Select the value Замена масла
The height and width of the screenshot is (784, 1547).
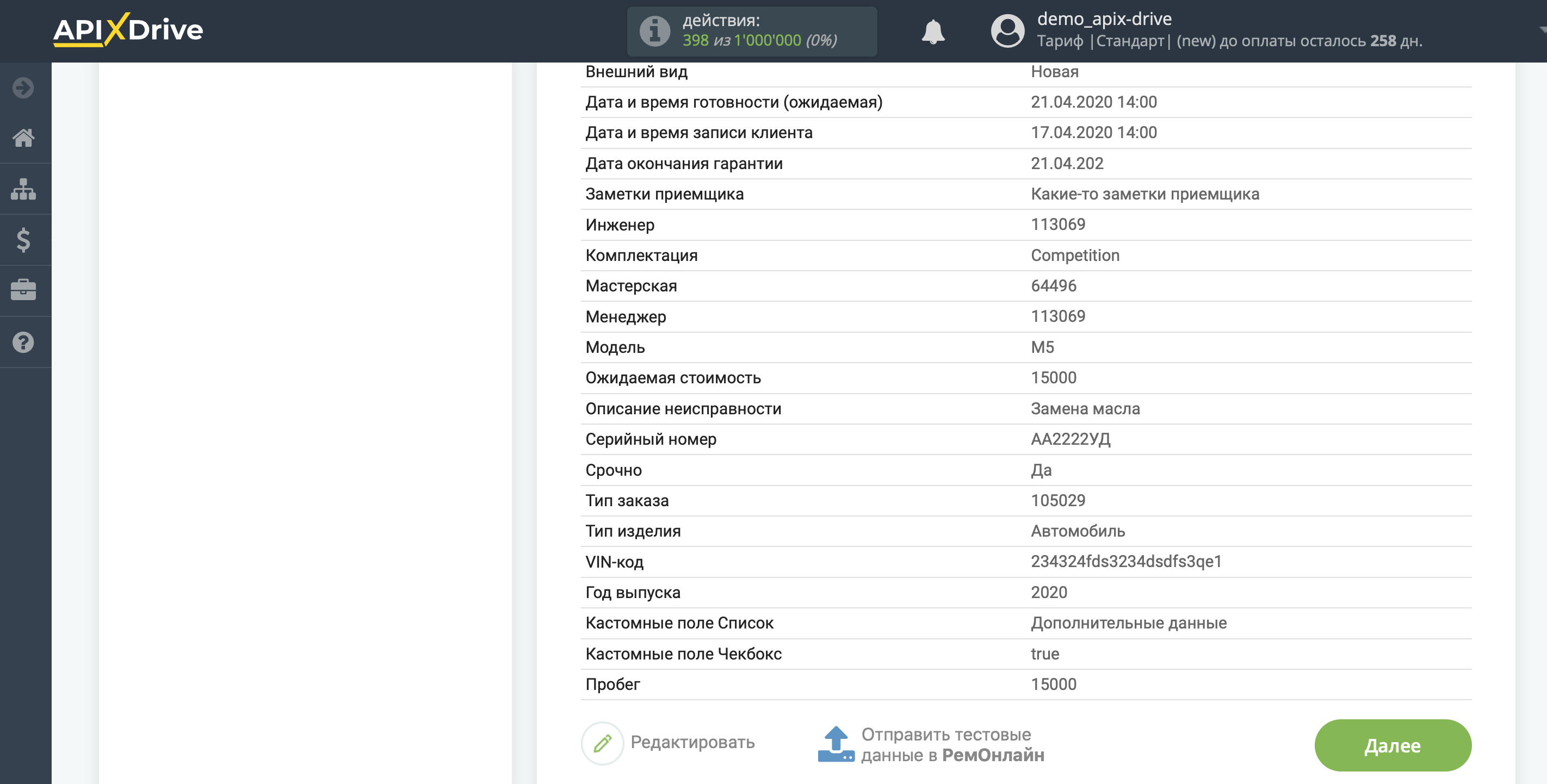pyautogui.click(x=1085, y=409)
